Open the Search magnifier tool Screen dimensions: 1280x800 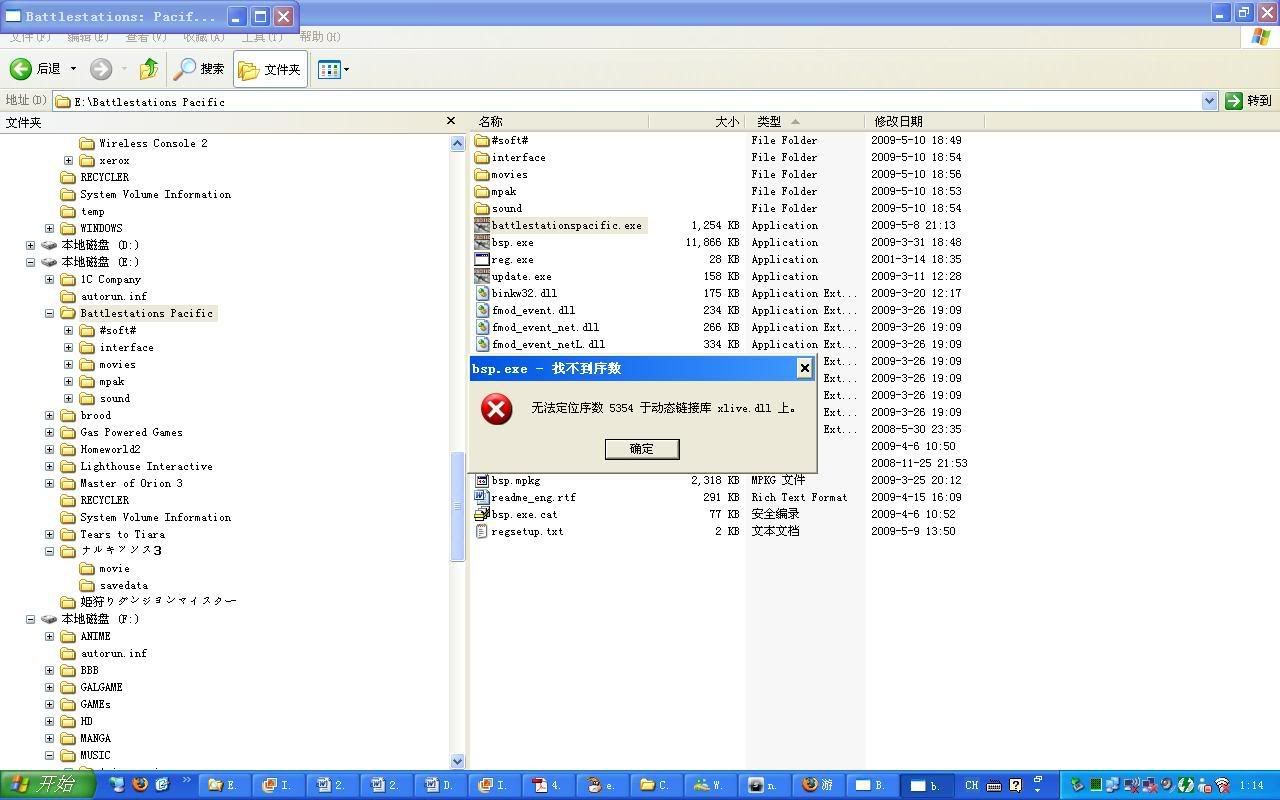tap(185, 69)
